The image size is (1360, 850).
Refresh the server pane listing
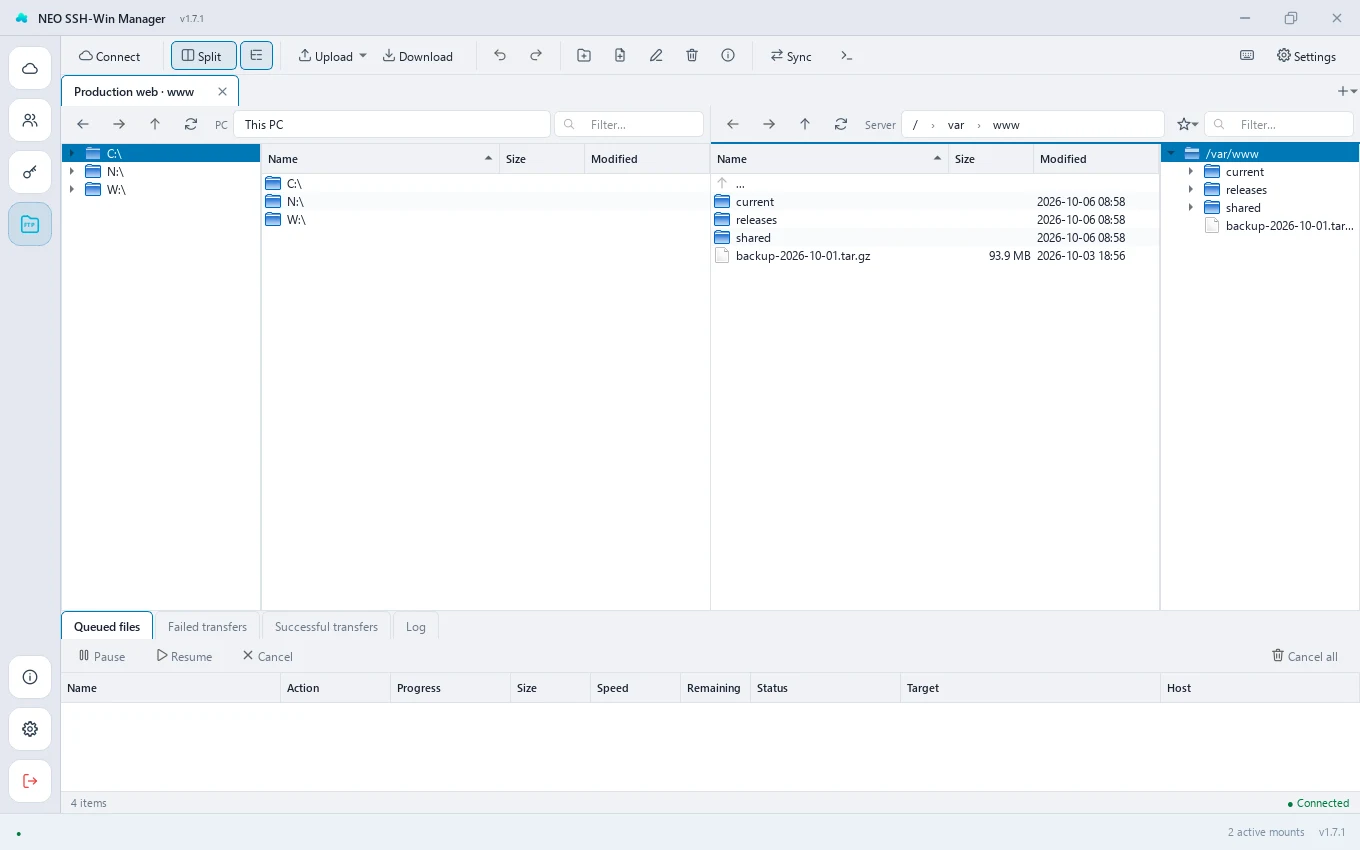pos(841,125)
